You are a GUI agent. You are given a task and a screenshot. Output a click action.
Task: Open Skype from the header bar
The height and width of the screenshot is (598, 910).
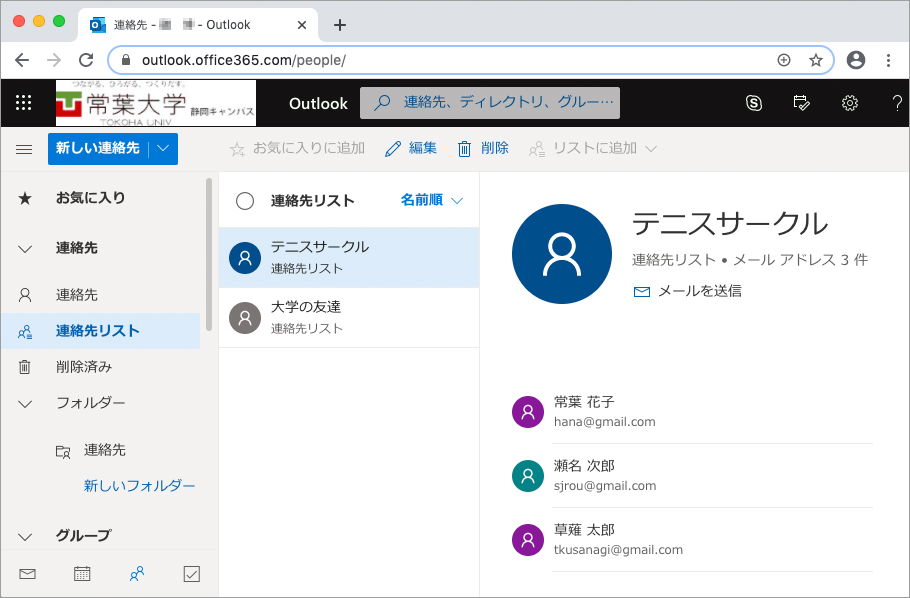click(x=754, y=103)
